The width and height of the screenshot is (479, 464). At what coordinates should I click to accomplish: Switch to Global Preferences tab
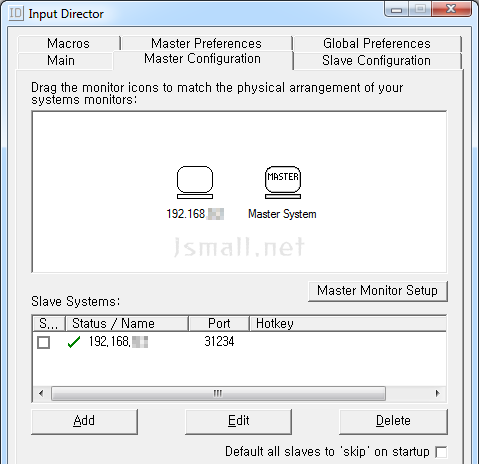coord(377,43)
